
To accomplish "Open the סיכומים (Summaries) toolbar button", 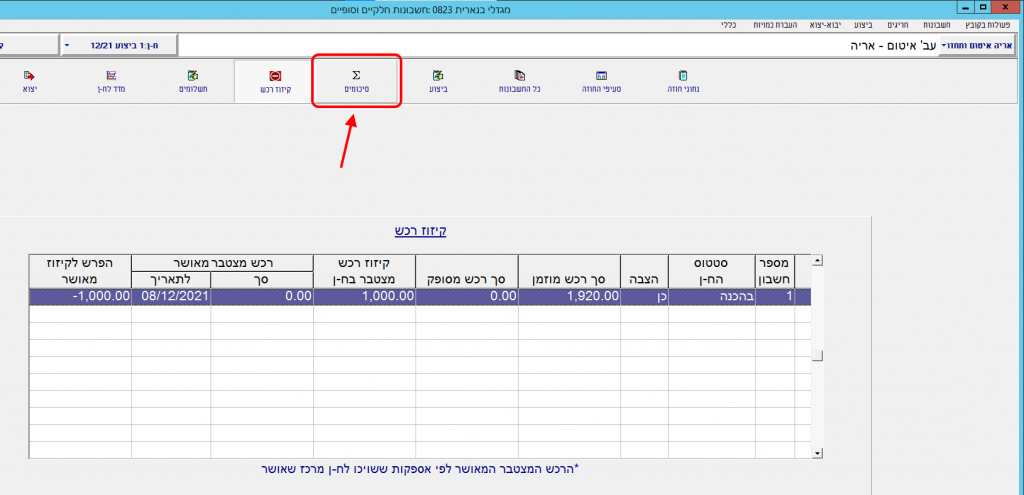I will (x=356, y=81).
